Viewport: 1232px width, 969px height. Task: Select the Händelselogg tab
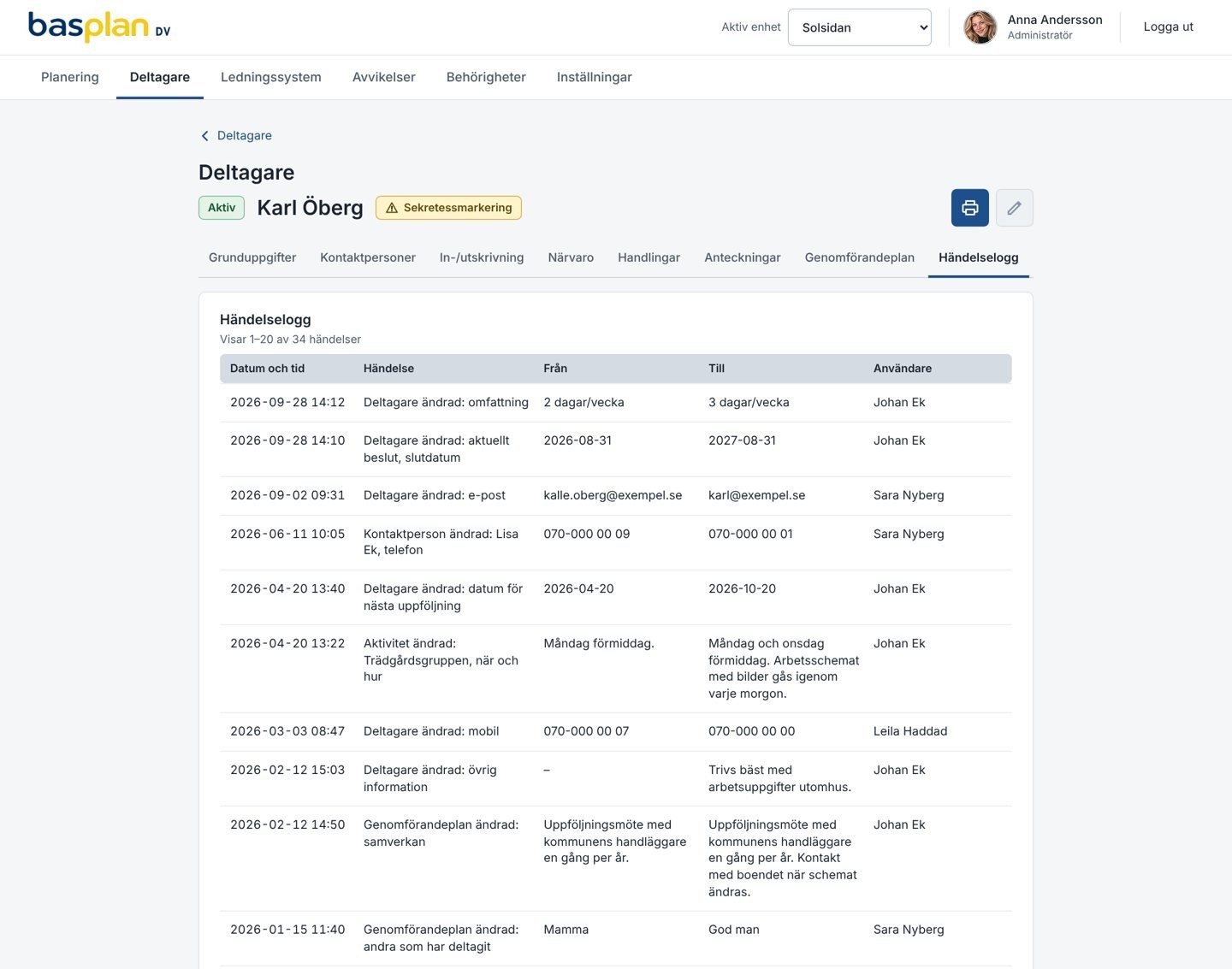pos(979,257)
